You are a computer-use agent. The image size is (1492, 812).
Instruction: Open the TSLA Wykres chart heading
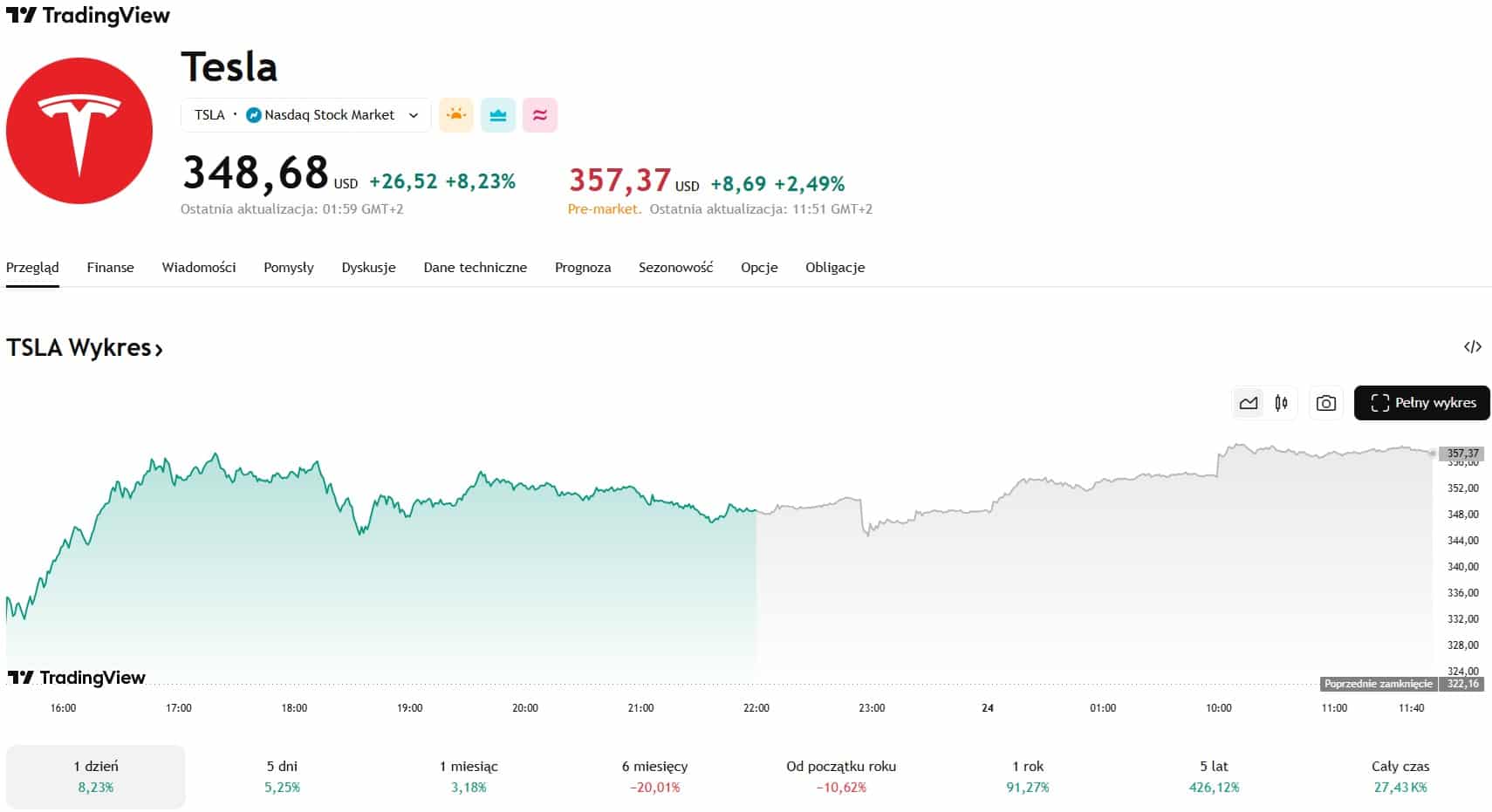(x=85, y=348)
